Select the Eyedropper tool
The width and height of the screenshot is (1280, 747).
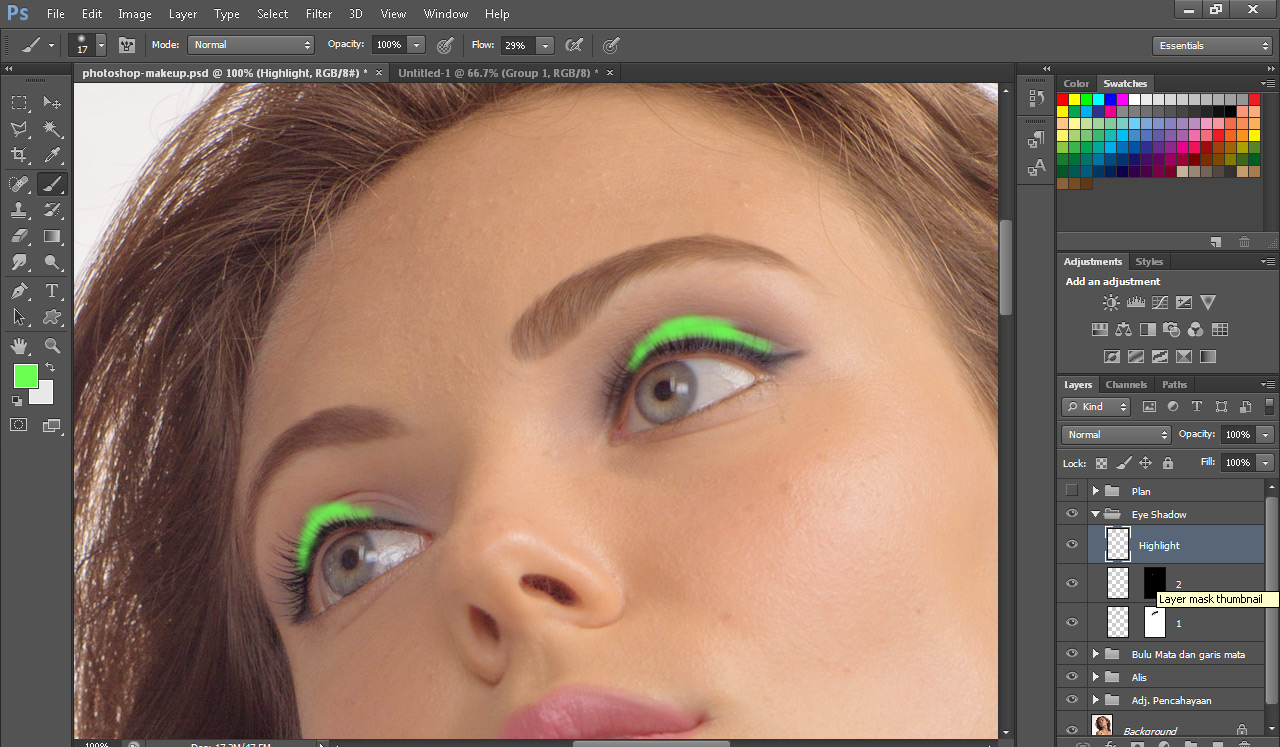(x=52, y=155)
